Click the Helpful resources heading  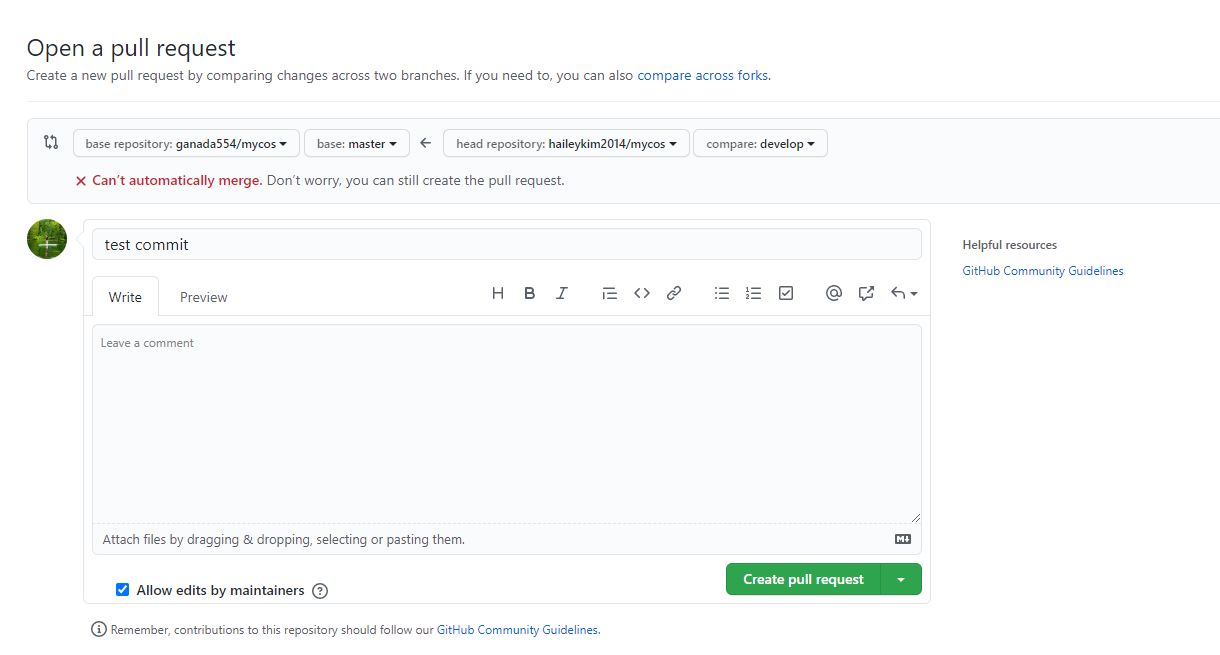(x=1009, y=245)
